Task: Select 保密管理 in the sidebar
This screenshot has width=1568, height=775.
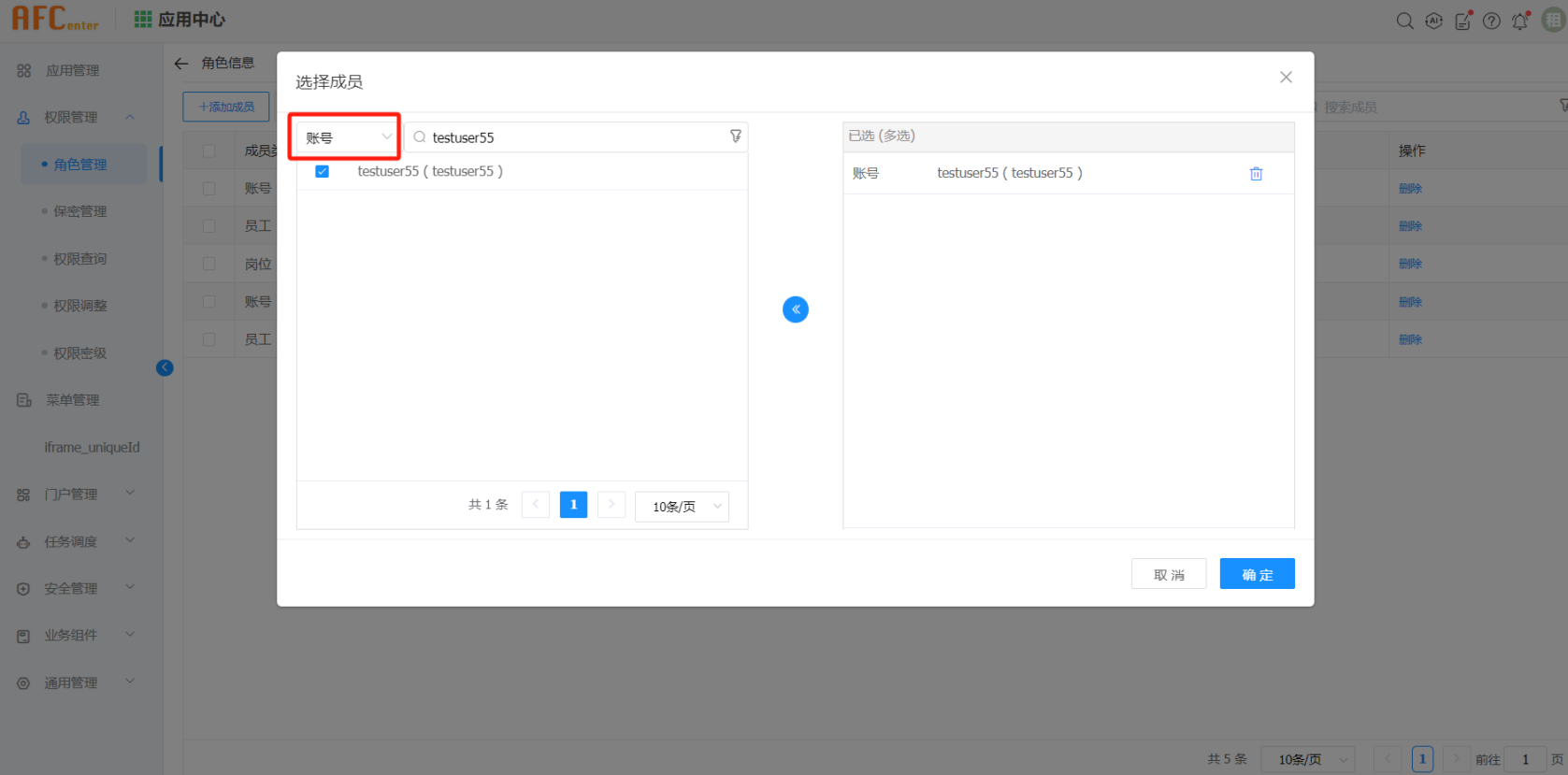Action: click(79, 211)
